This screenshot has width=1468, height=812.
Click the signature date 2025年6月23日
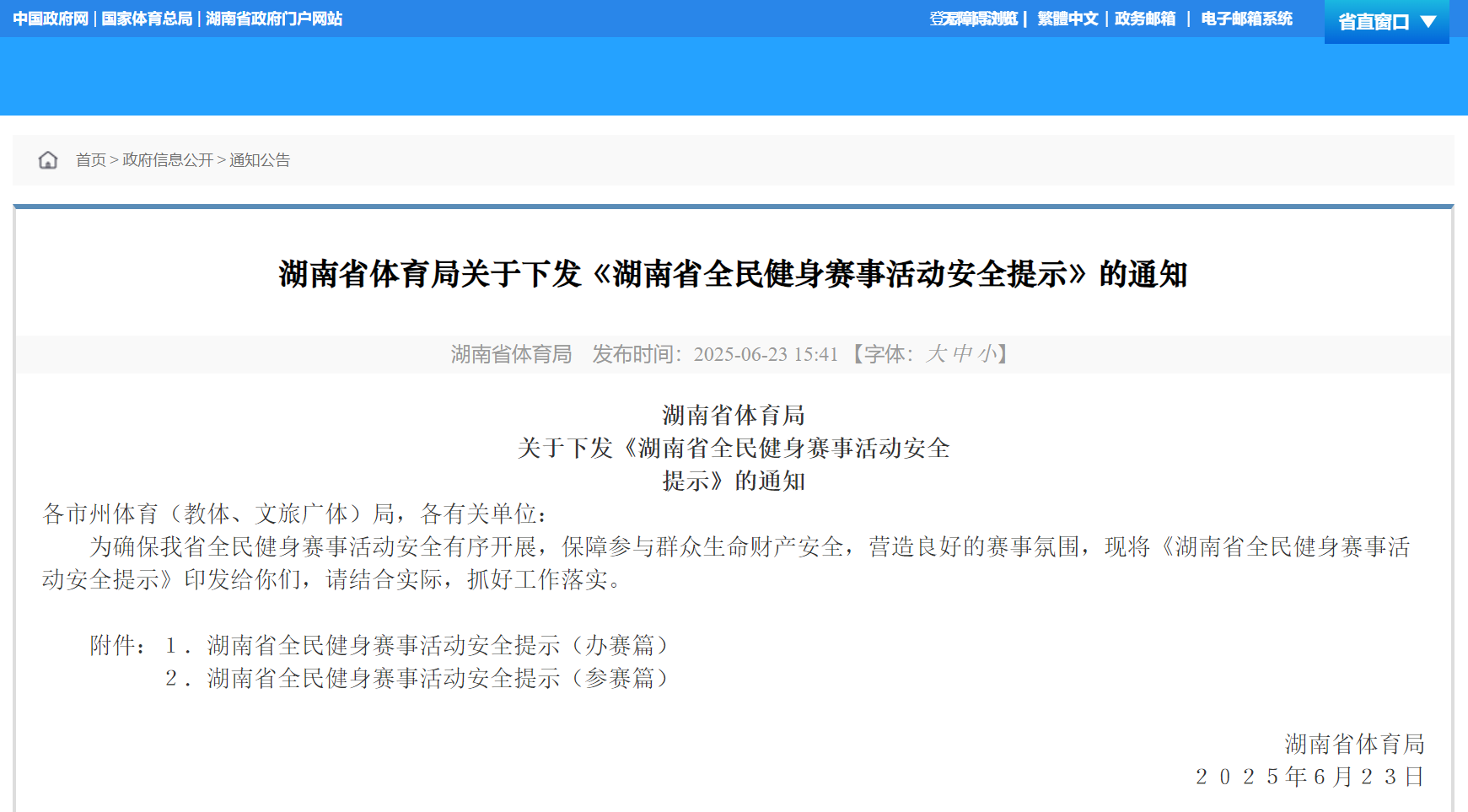[1310, 777]
